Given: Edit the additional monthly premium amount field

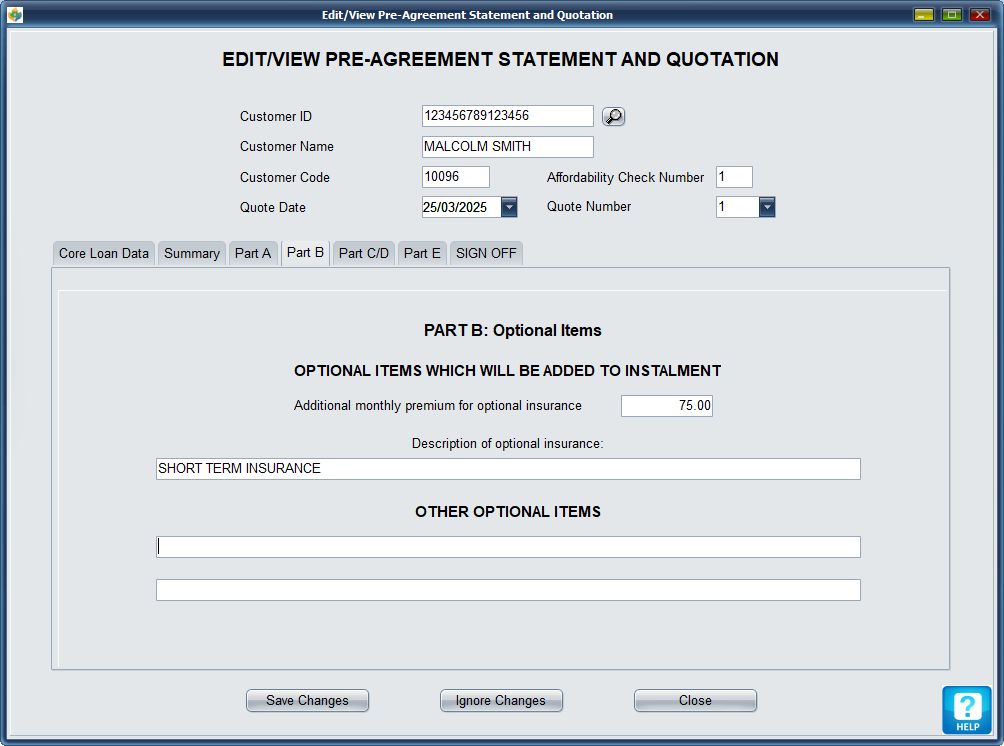Looking at the screenshot, I should tap(666, 405).
